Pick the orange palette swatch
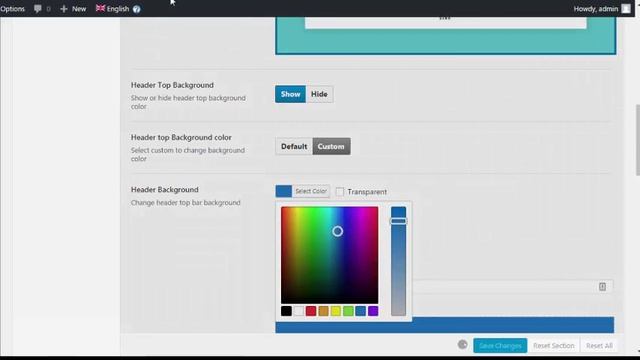The width and height of the screenshot is (640, 360). tap(323, 311)
